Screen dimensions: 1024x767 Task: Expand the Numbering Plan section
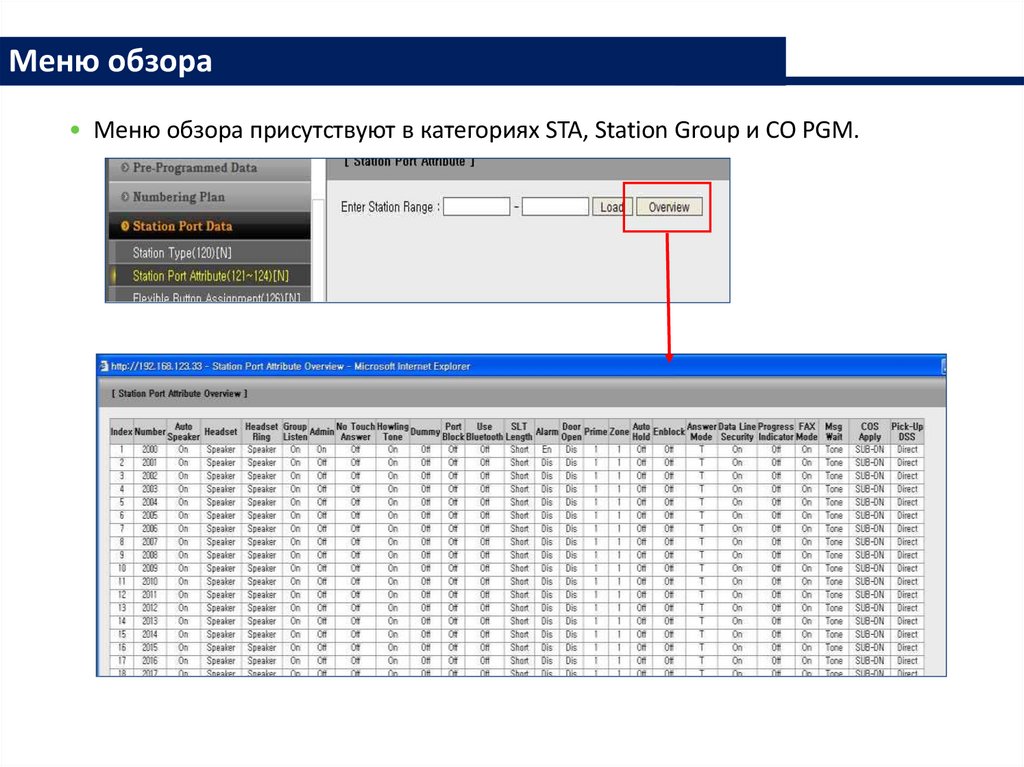pyautogui.click(x=179, y=197)
